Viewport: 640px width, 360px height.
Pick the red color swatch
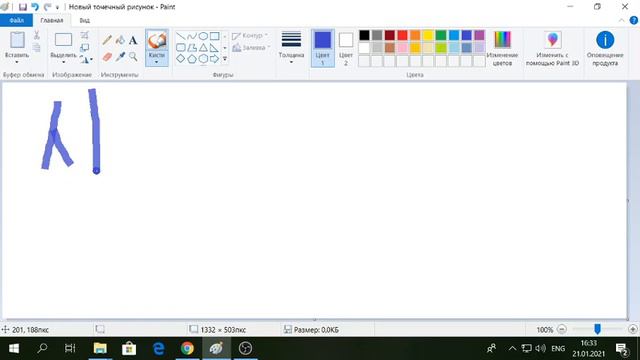pos(402,35)
